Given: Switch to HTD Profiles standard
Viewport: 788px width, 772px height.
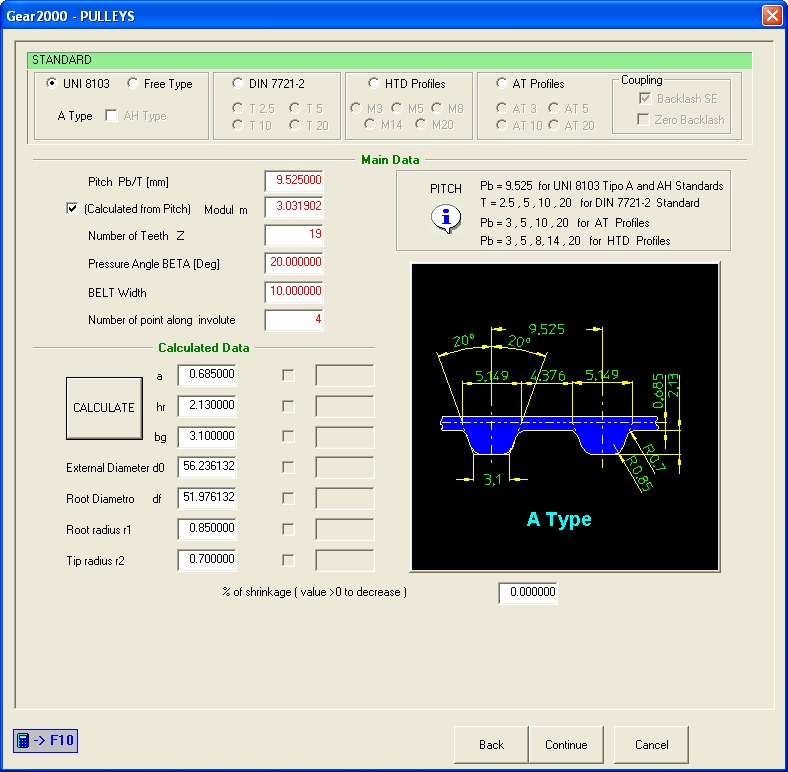Looking at the screenshot, I should point(374,84).
